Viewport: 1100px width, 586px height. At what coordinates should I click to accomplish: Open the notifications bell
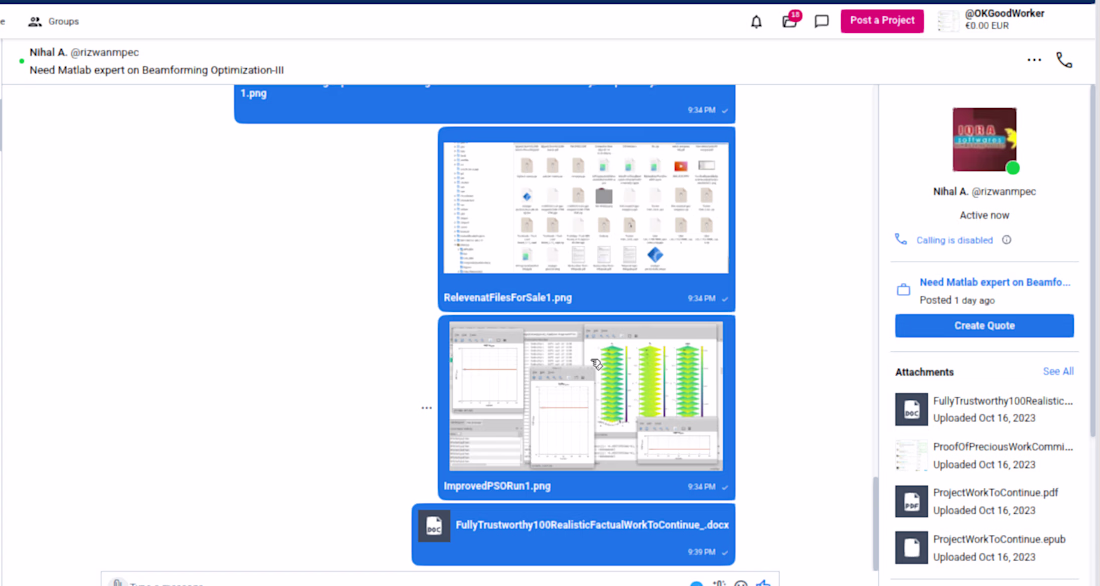[756, 22]
